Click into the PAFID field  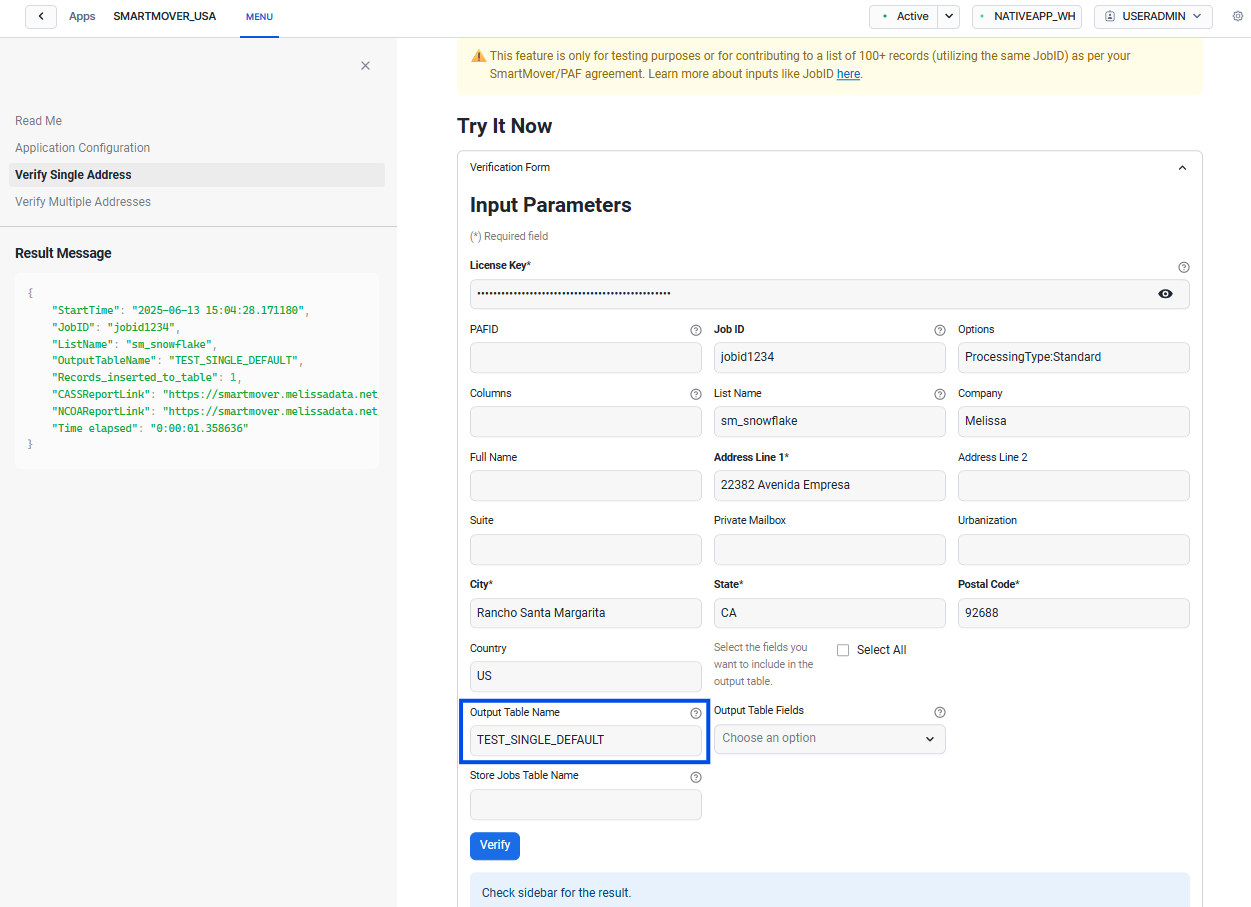click(x=586, y=358)
